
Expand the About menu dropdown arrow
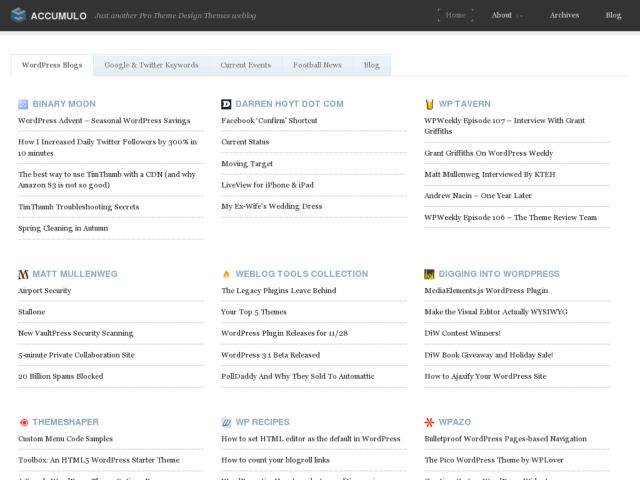pos(520,16)
